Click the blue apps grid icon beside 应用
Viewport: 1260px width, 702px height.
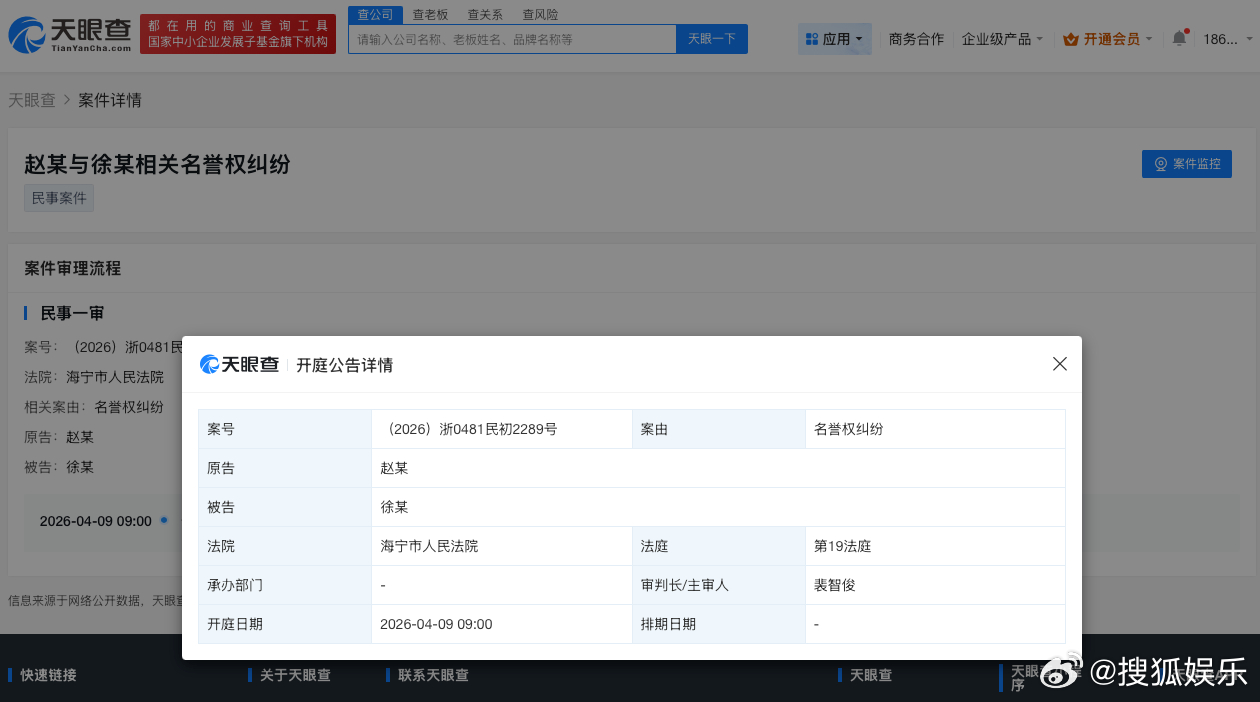coord(812,38)
